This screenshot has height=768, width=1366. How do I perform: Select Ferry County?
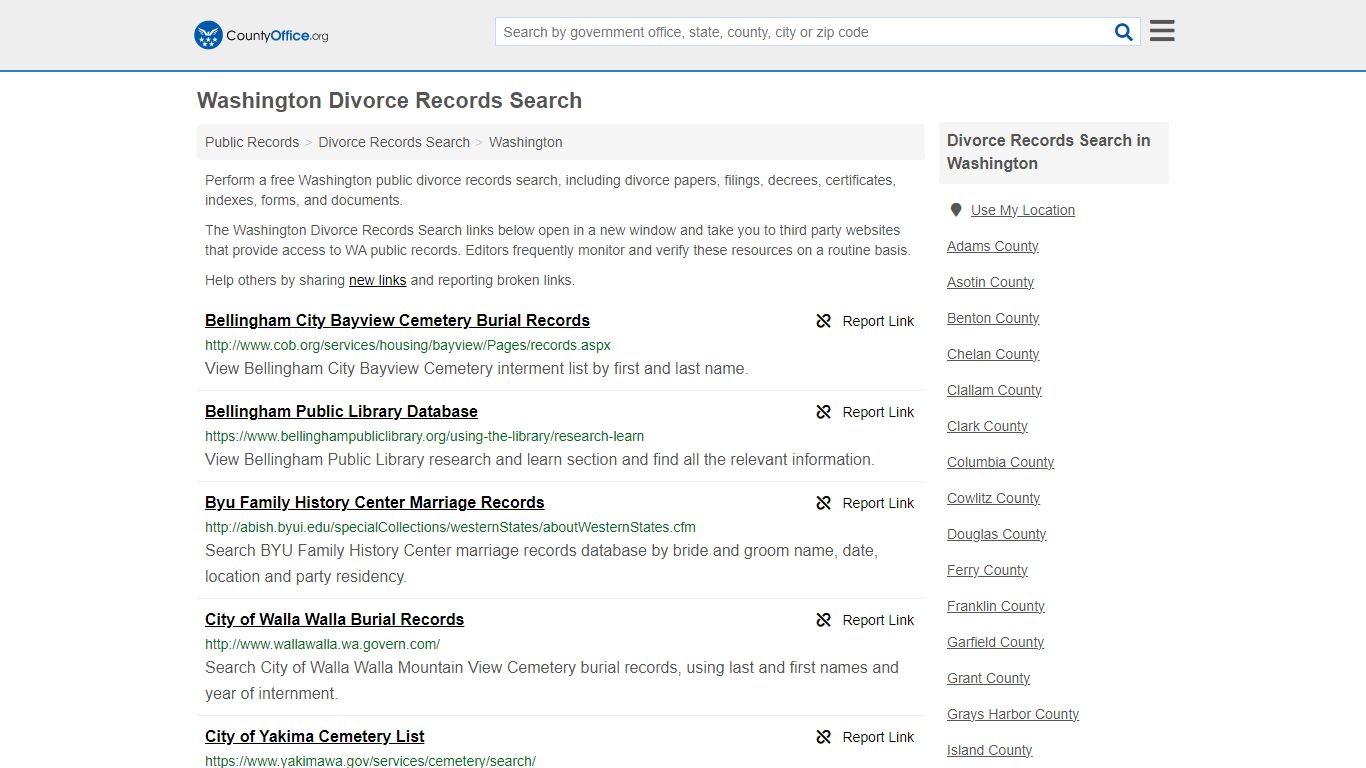(x=987, y=570)
